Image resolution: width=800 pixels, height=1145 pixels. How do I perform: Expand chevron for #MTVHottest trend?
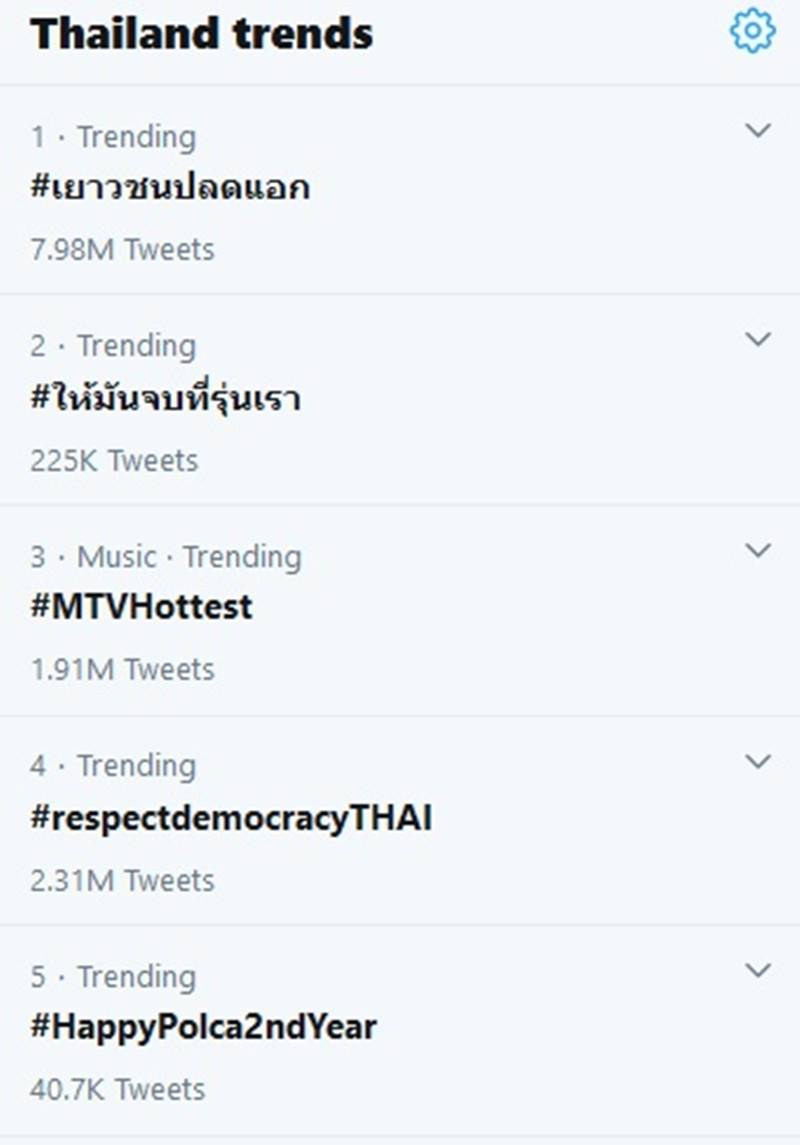click(x=759, y=550)
